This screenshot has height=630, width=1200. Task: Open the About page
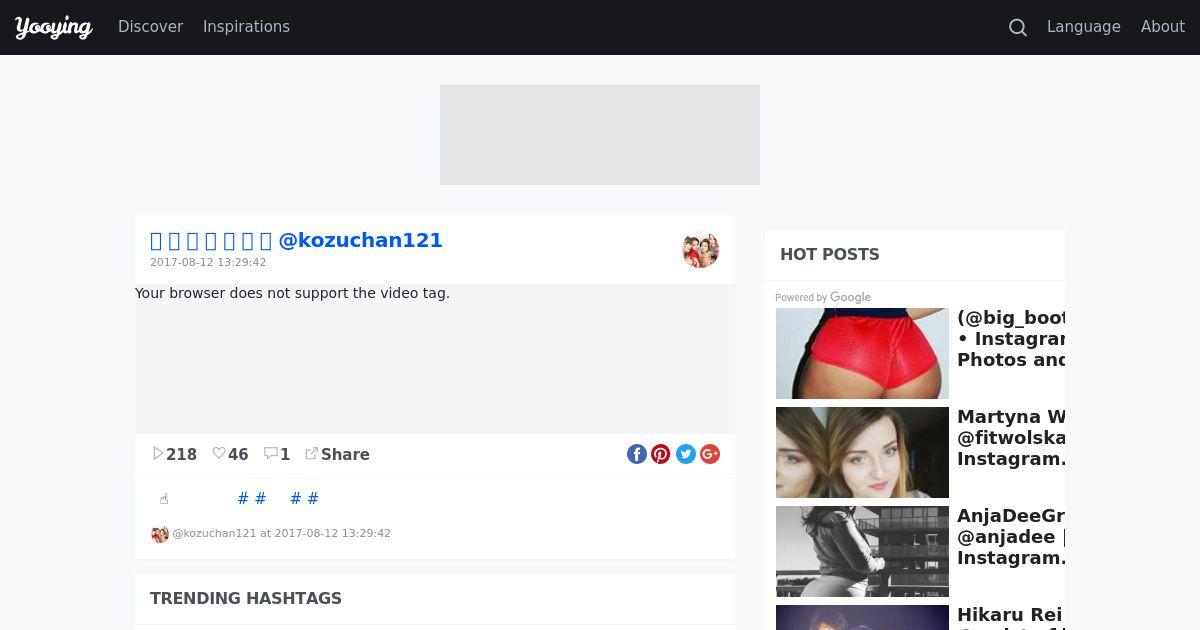pyautogui.click(x=1163, y=27)
